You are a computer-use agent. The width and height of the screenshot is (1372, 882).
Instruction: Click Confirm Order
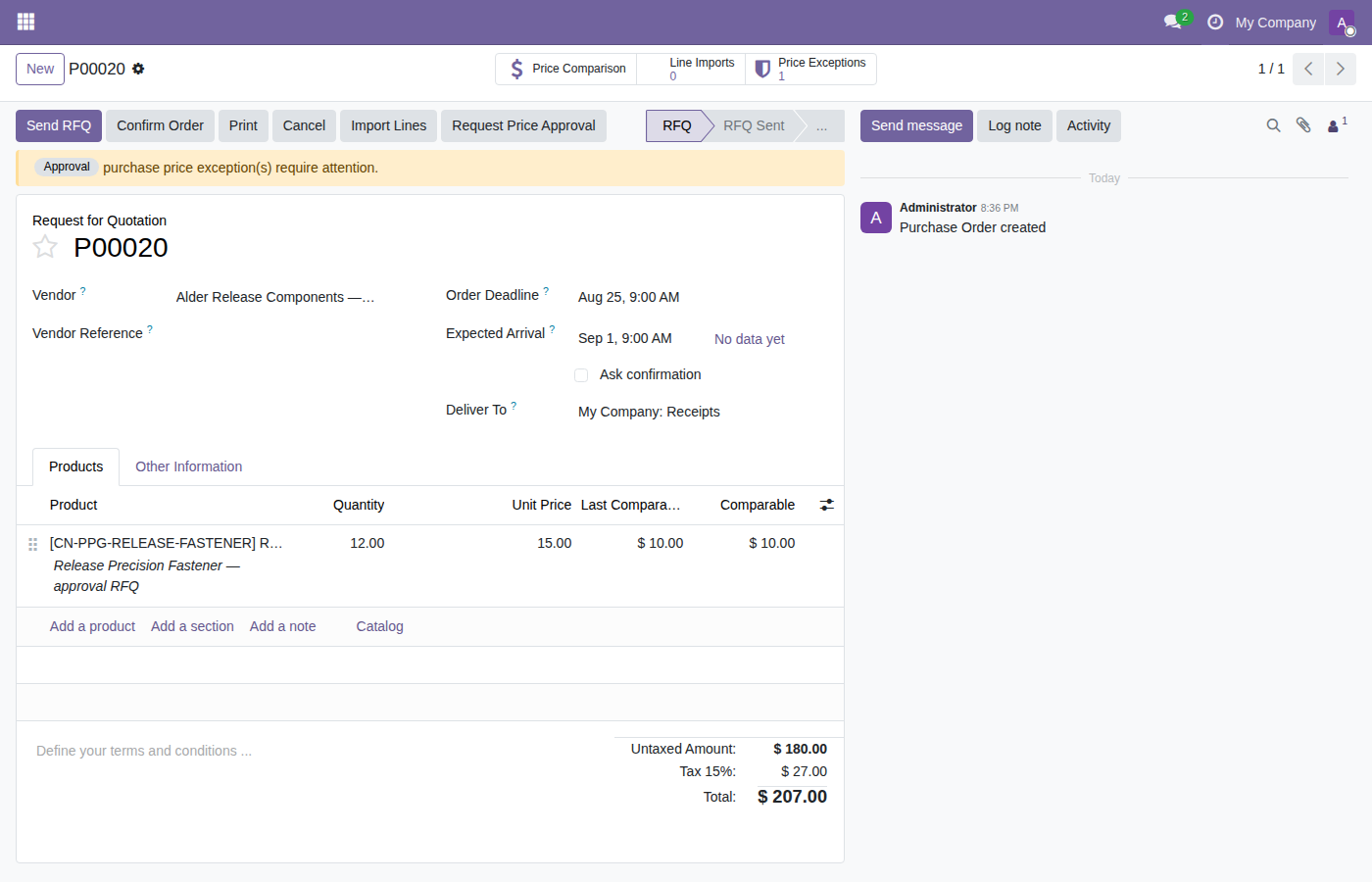[x=160, y=125]
